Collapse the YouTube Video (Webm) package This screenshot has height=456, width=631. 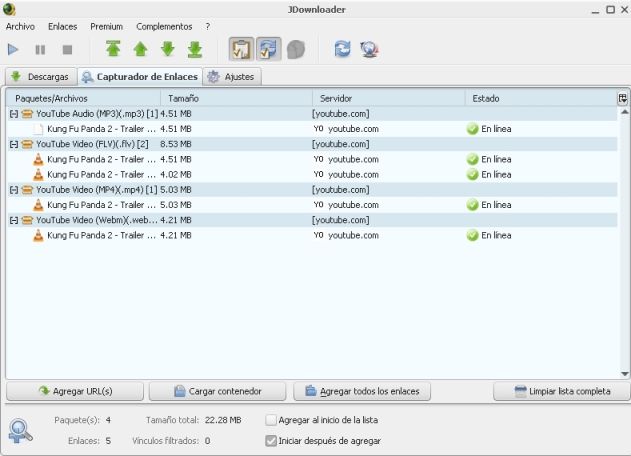[14, 220]
